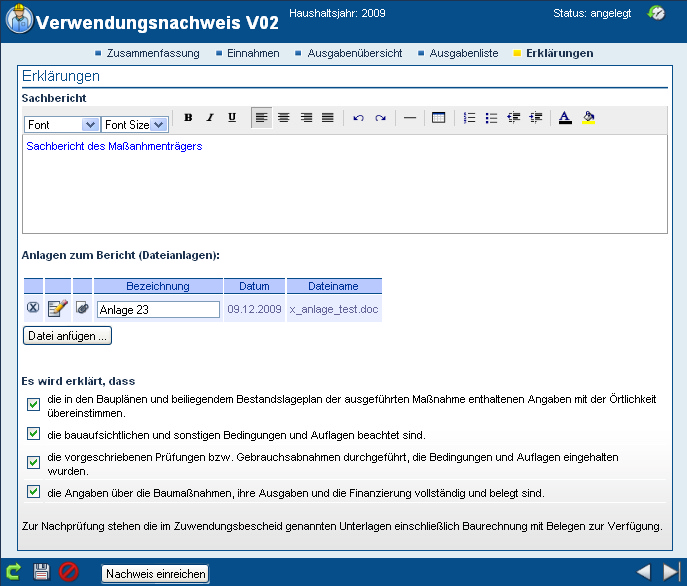Viewport: 687px width, 586px height.
Task: Increase the text indent
Action: click(535, 117)
